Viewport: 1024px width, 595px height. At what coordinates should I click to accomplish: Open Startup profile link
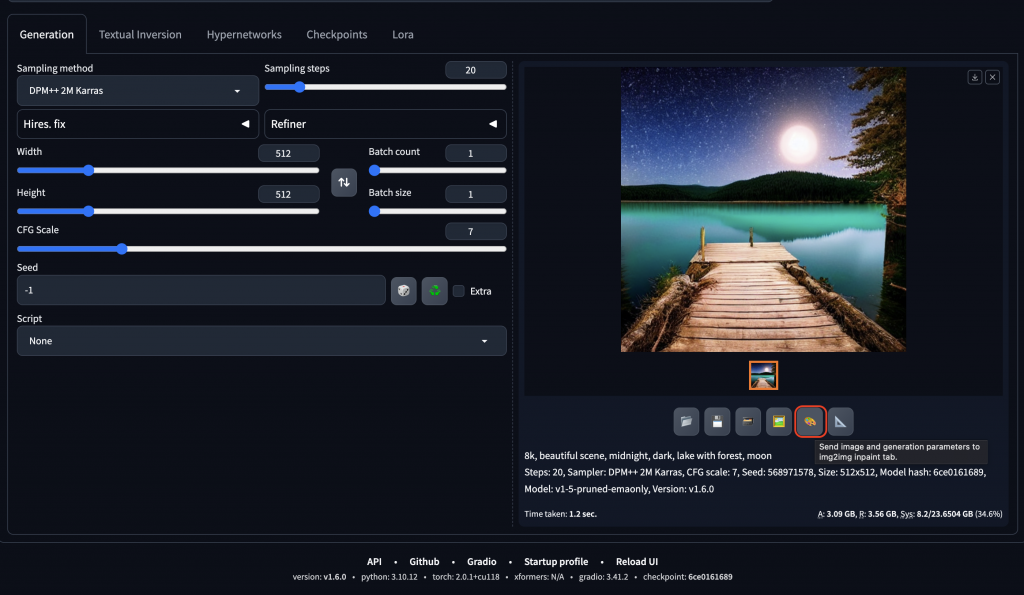pos(556,562)
